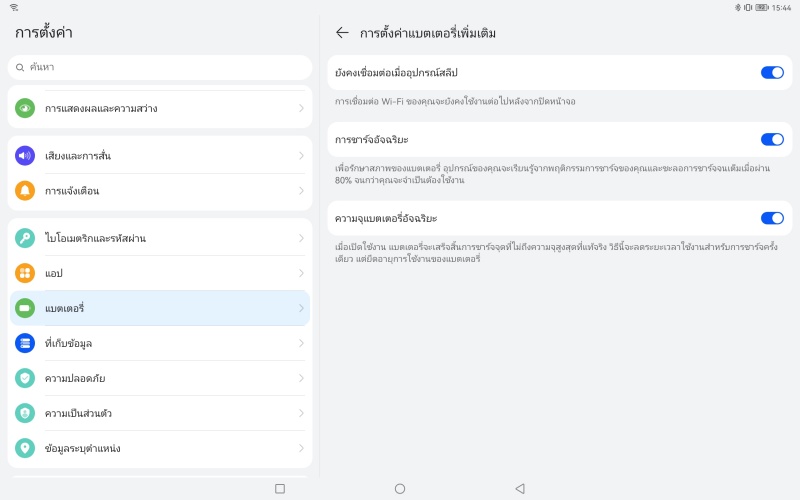
Task: Click the search magnifier icon
Action: (x=20, y=67)
